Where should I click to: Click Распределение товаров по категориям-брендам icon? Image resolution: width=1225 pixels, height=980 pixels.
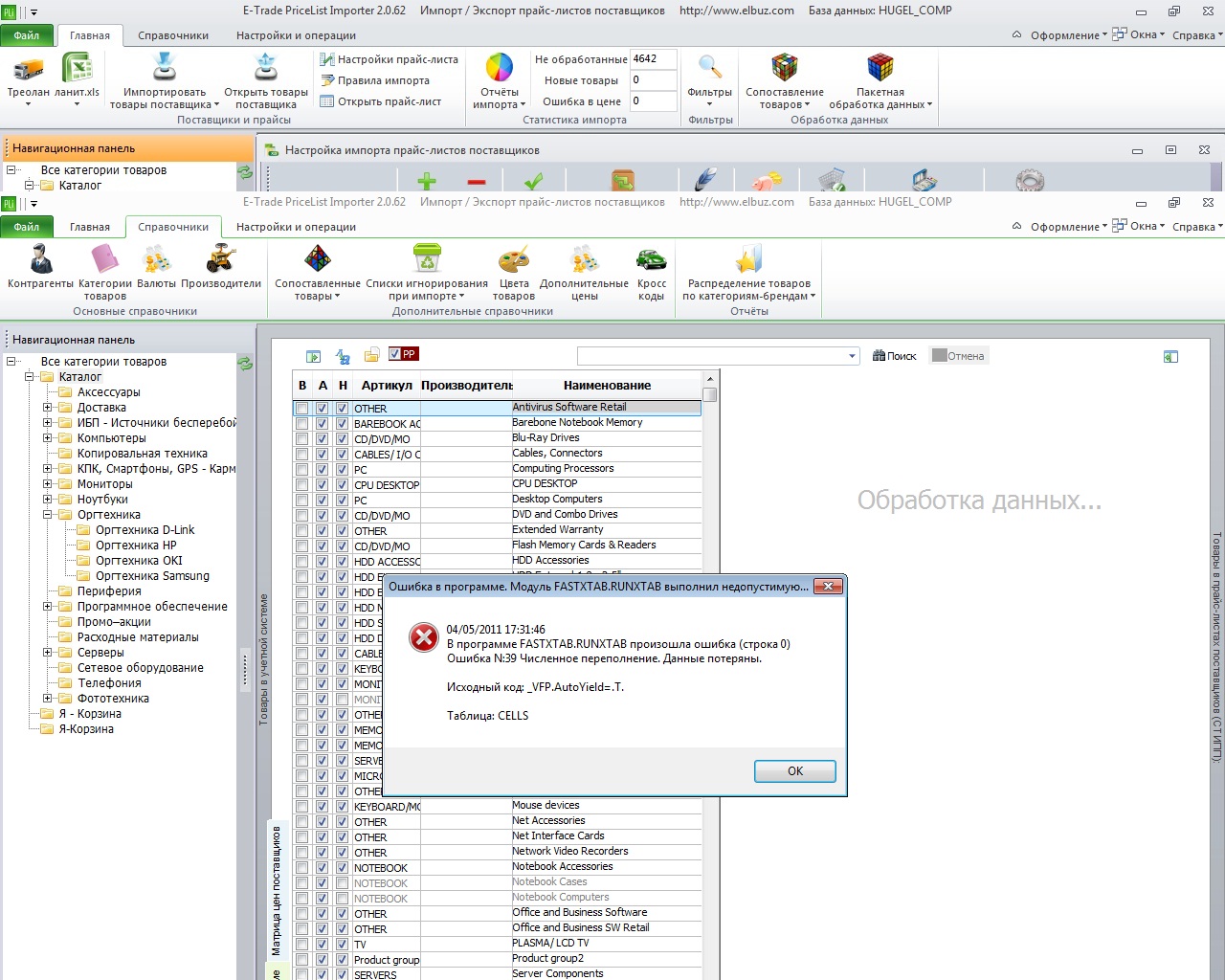[x=748, y=258]
